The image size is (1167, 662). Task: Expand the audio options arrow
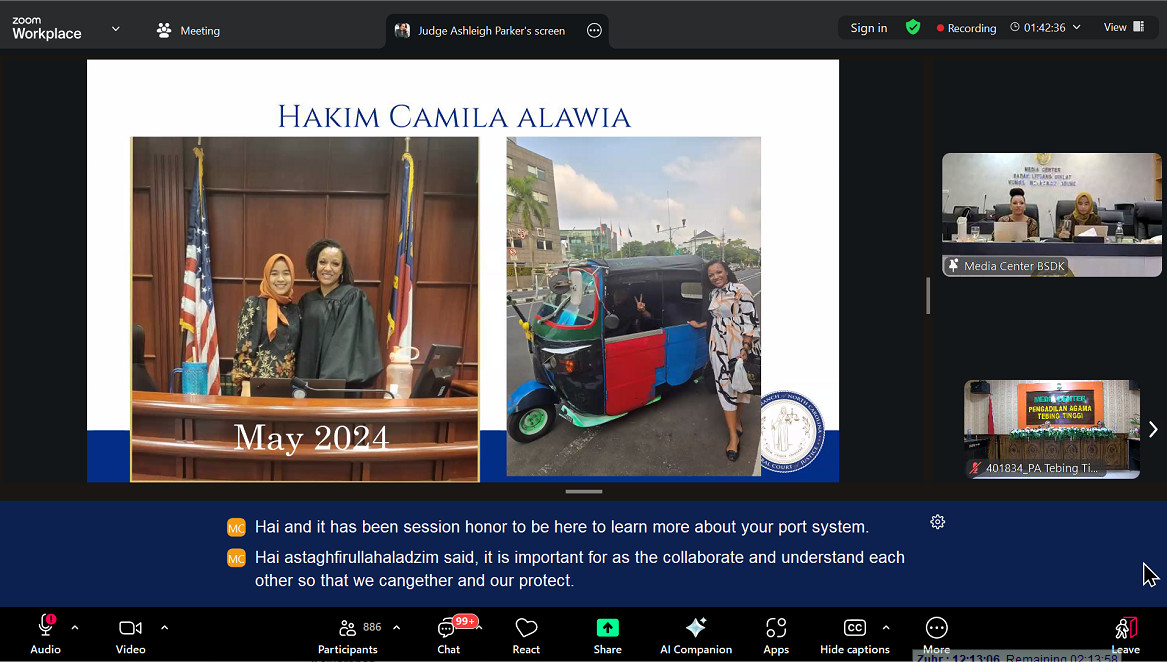[x=75, y=628]
